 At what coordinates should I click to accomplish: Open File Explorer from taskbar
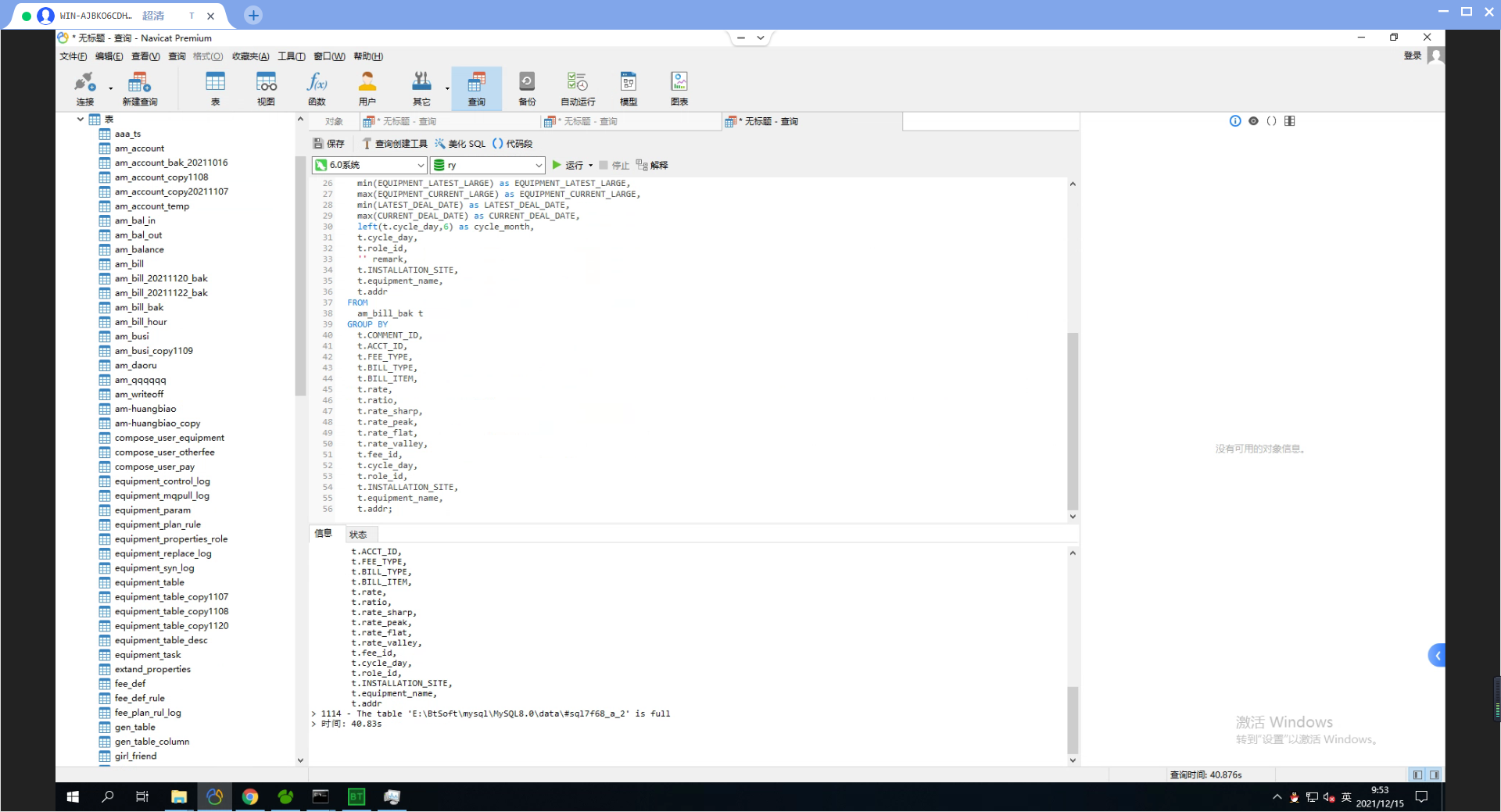coord(179,796)
